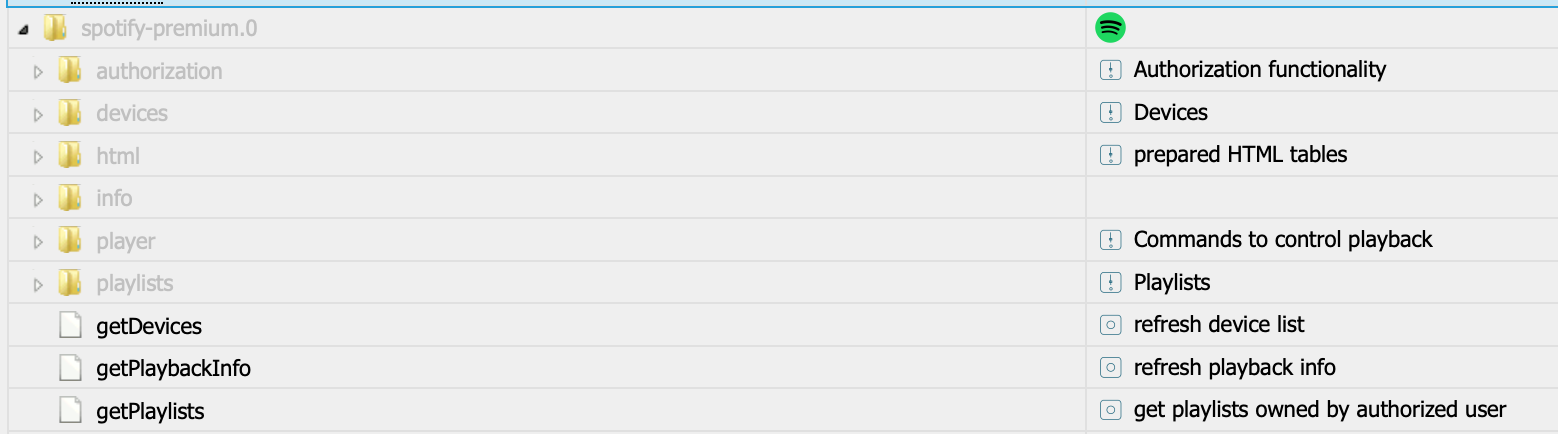Click the prepared HTML tables description
1558x434 pixels.
(x=1240, y=155)
